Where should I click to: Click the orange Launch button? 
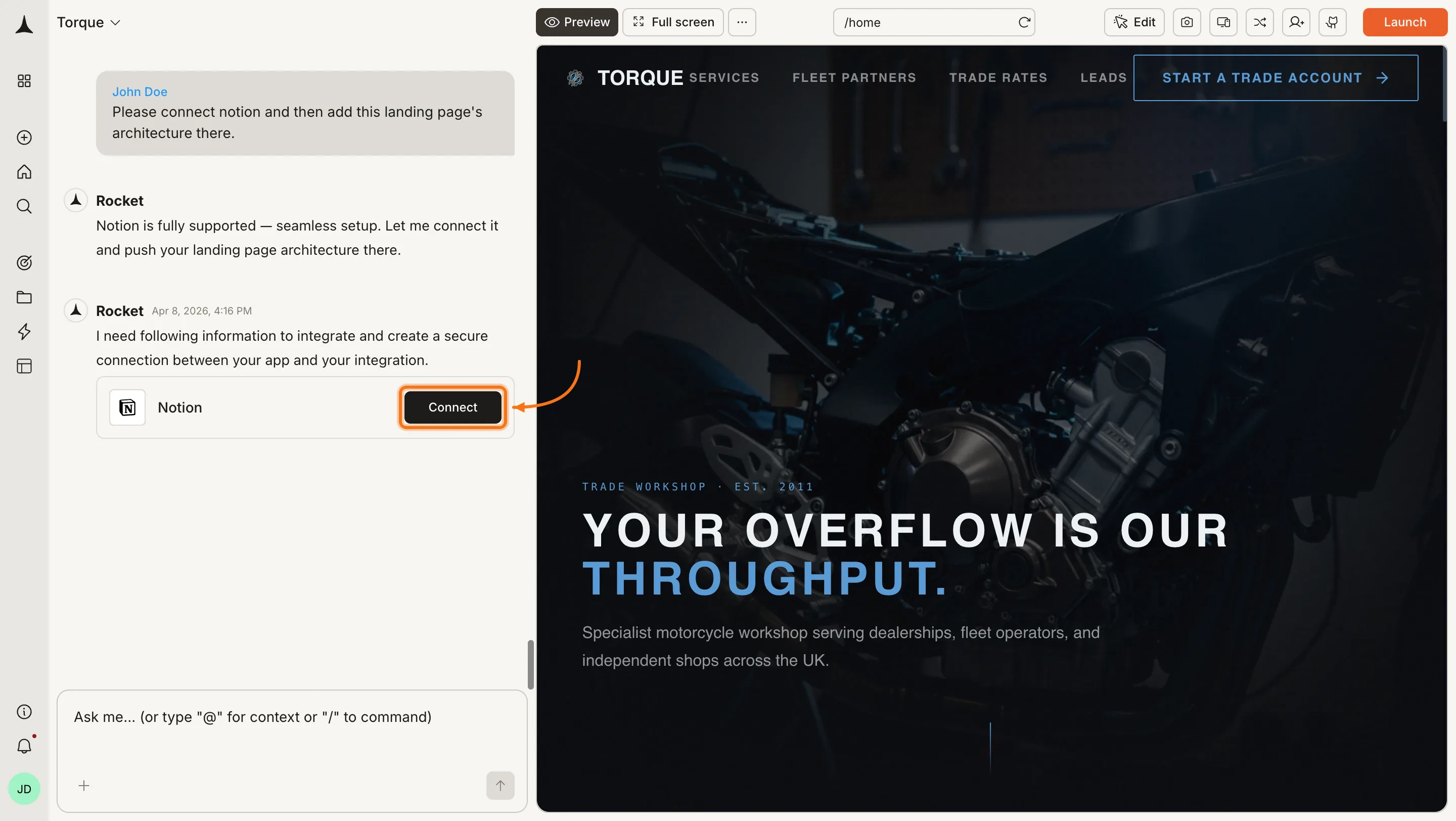pos(1404,22)
